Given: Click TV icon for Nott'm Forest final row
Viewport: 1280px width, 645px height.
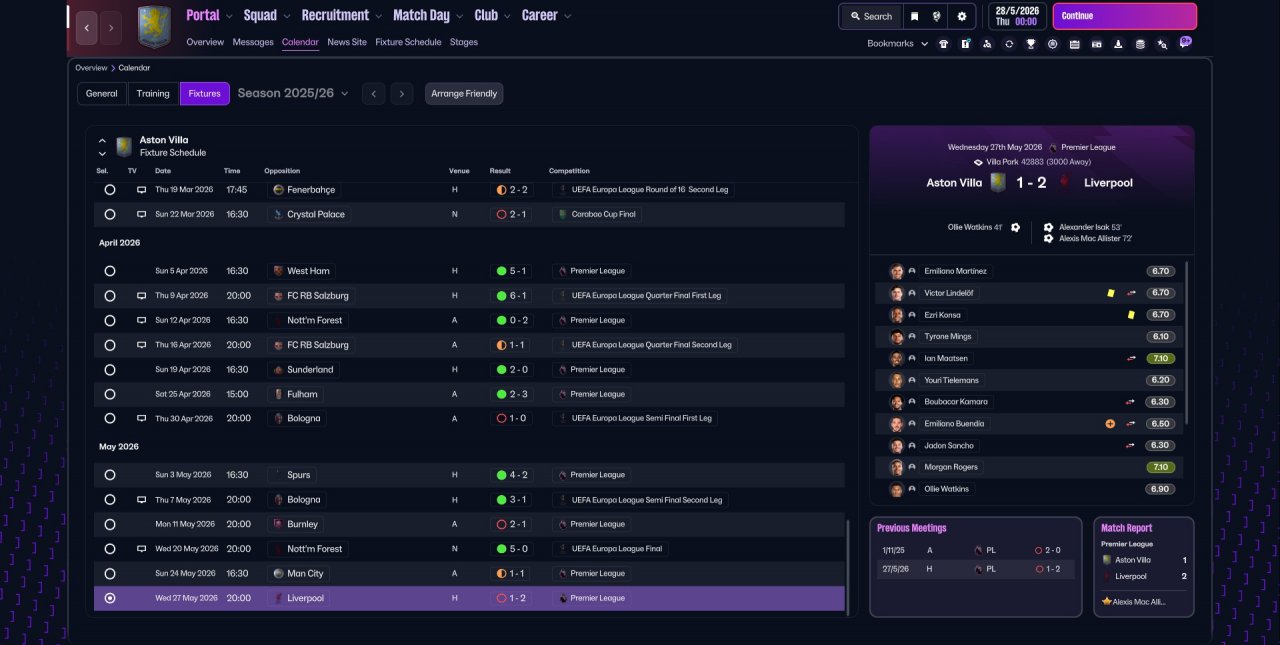Looking at the screenshot, I should click(141, 549).
